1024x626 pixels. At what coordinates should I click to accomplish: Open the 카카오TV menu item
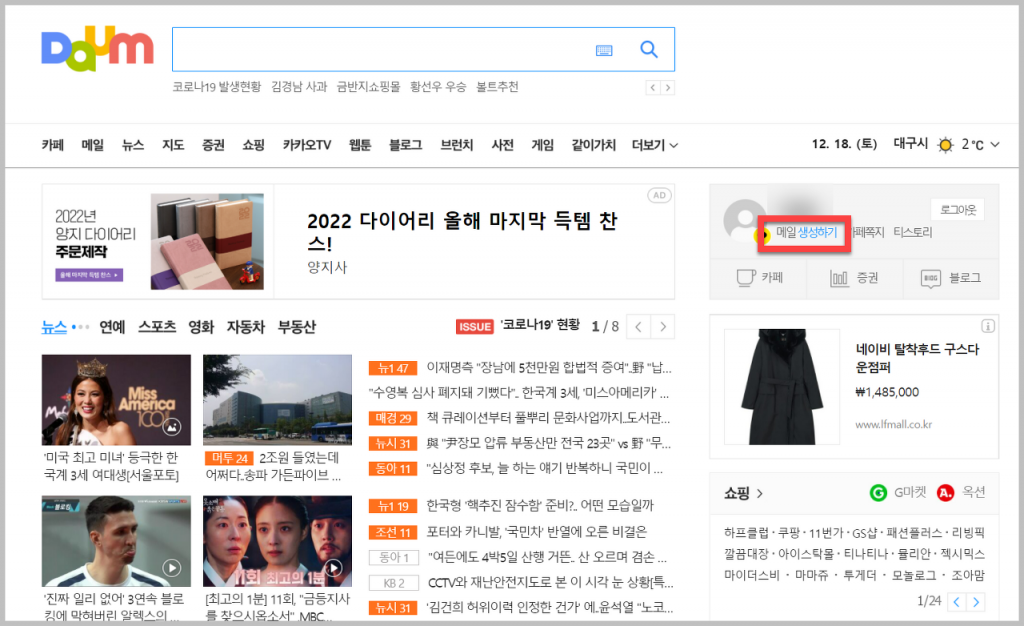pyautogui.click(x=307, y=145)
